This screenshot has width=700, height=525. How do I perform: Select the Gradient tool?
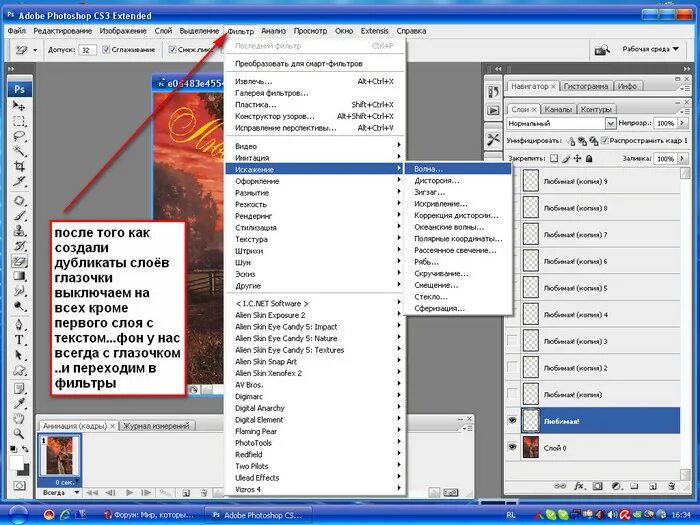[19, 276]
